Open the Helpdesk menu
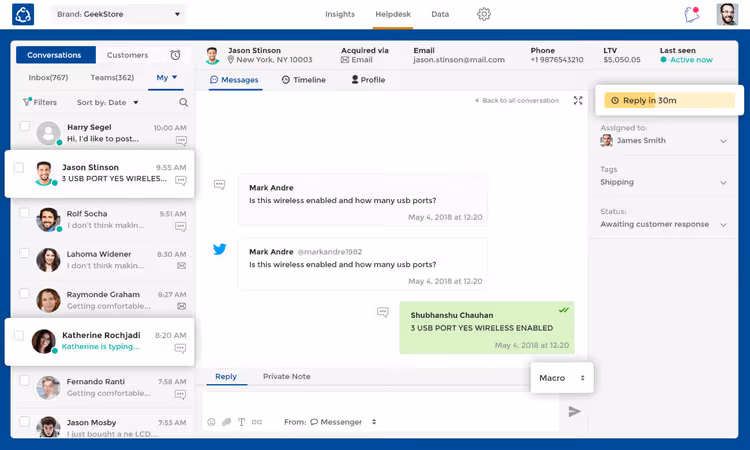Screen dimensions: 750x450 coord(393,14)
